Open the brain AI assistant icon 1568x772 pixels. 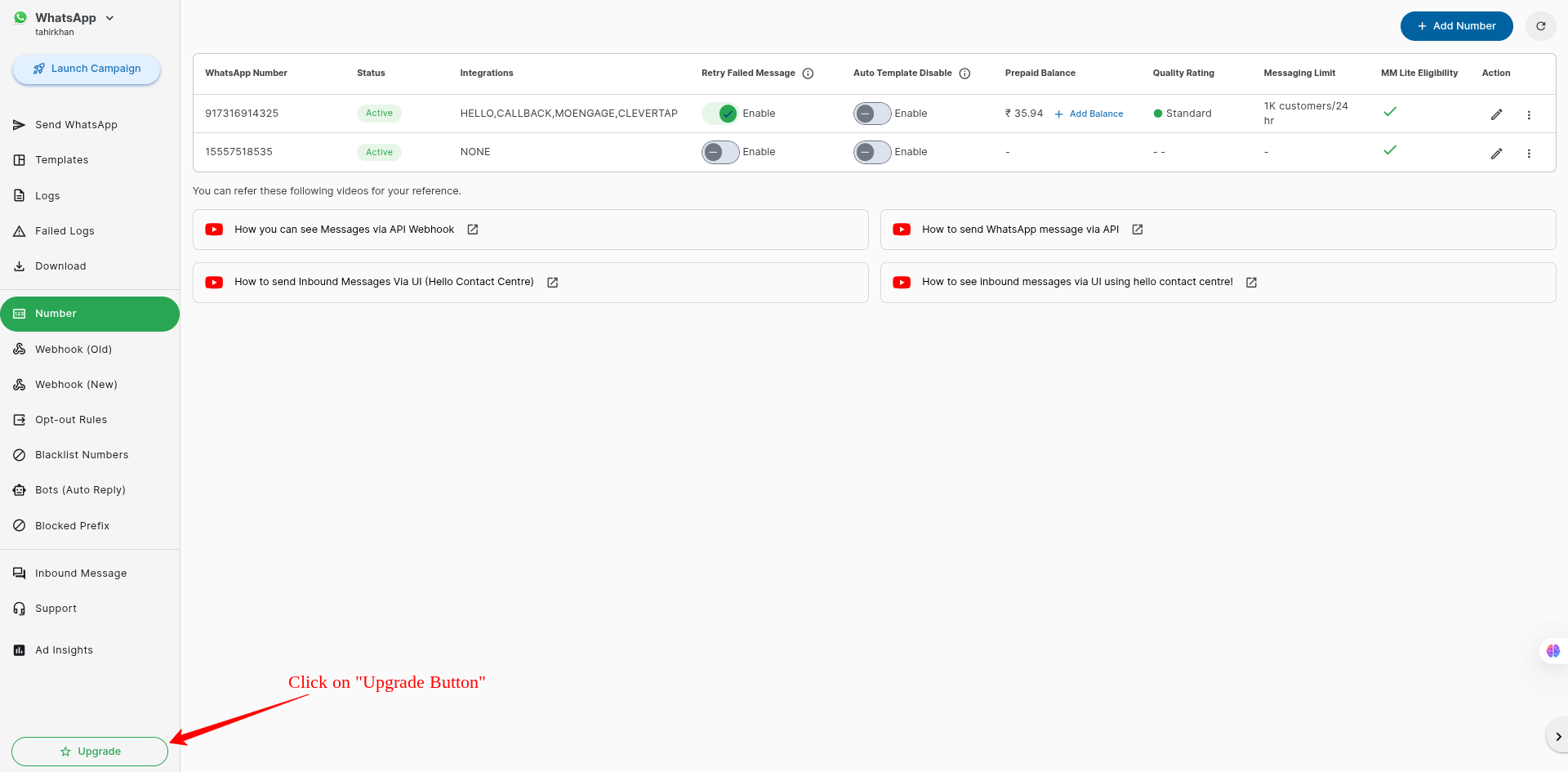tap(1552, 651)
